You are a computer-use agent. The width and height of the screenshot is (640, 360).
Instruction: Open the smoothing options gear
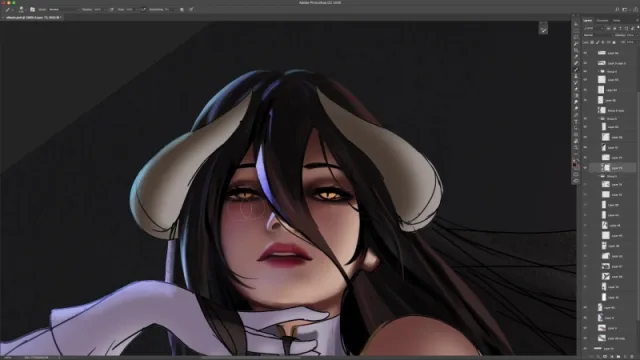182,9
